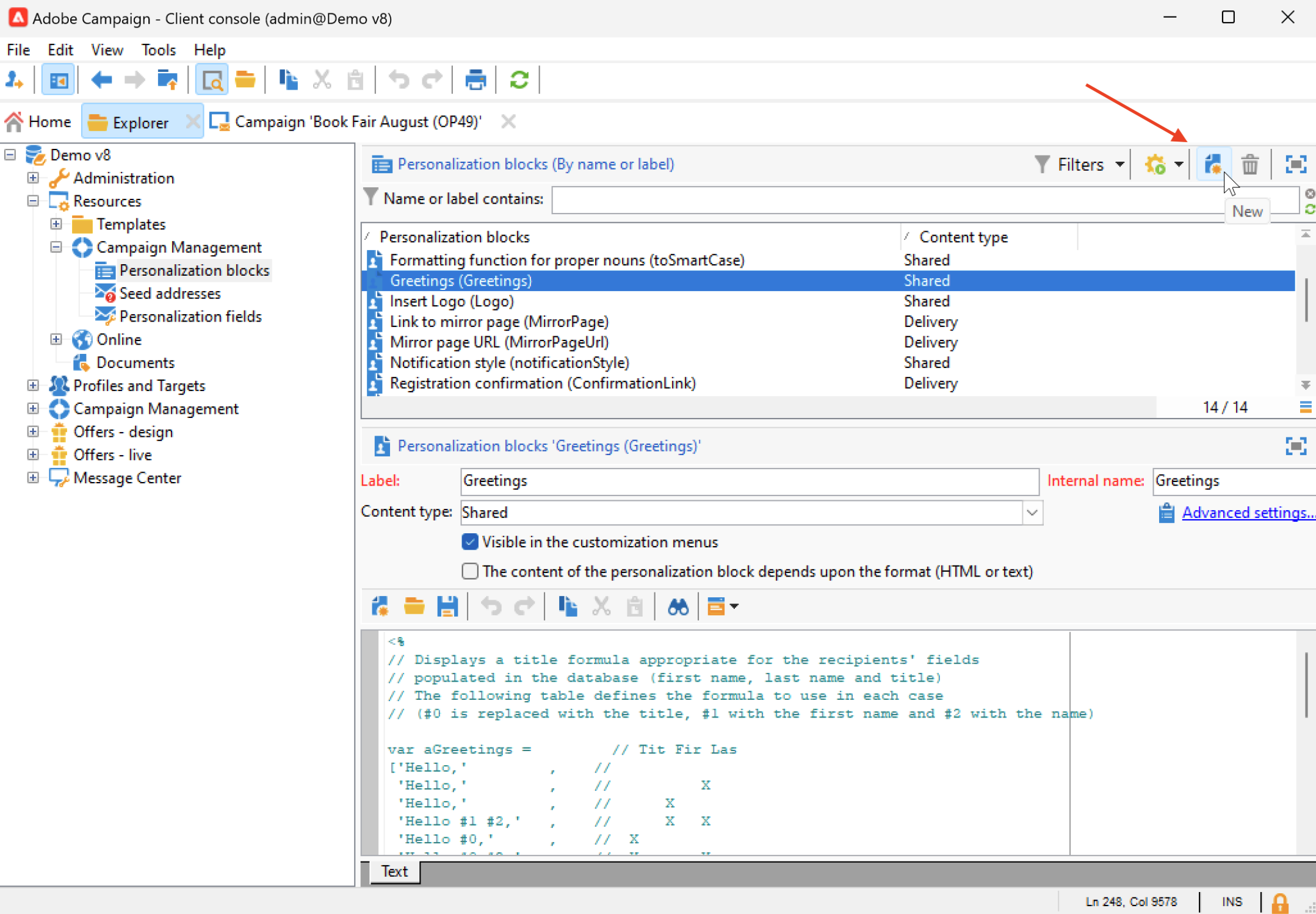Collapse the Resources tree node
This screenshot has height=914, width=1316.
click(x=33, y=201)
